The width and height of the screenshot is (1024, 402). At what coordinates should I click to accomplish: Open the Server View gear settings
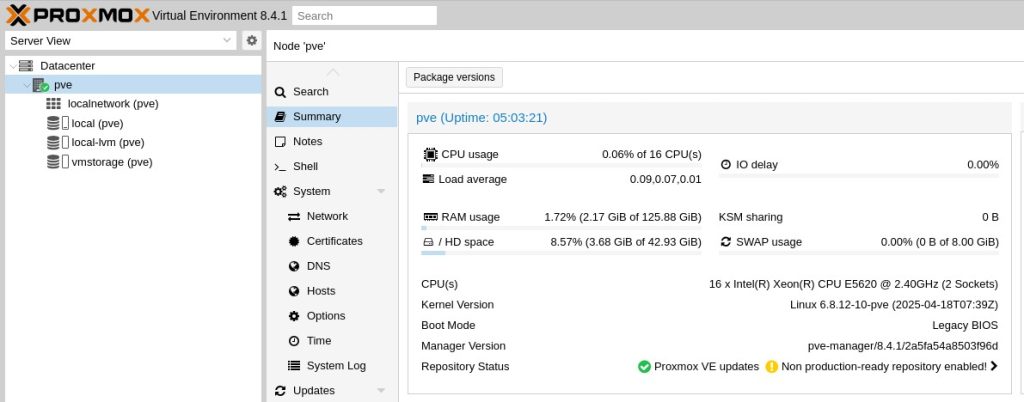(x=252, y=40)
